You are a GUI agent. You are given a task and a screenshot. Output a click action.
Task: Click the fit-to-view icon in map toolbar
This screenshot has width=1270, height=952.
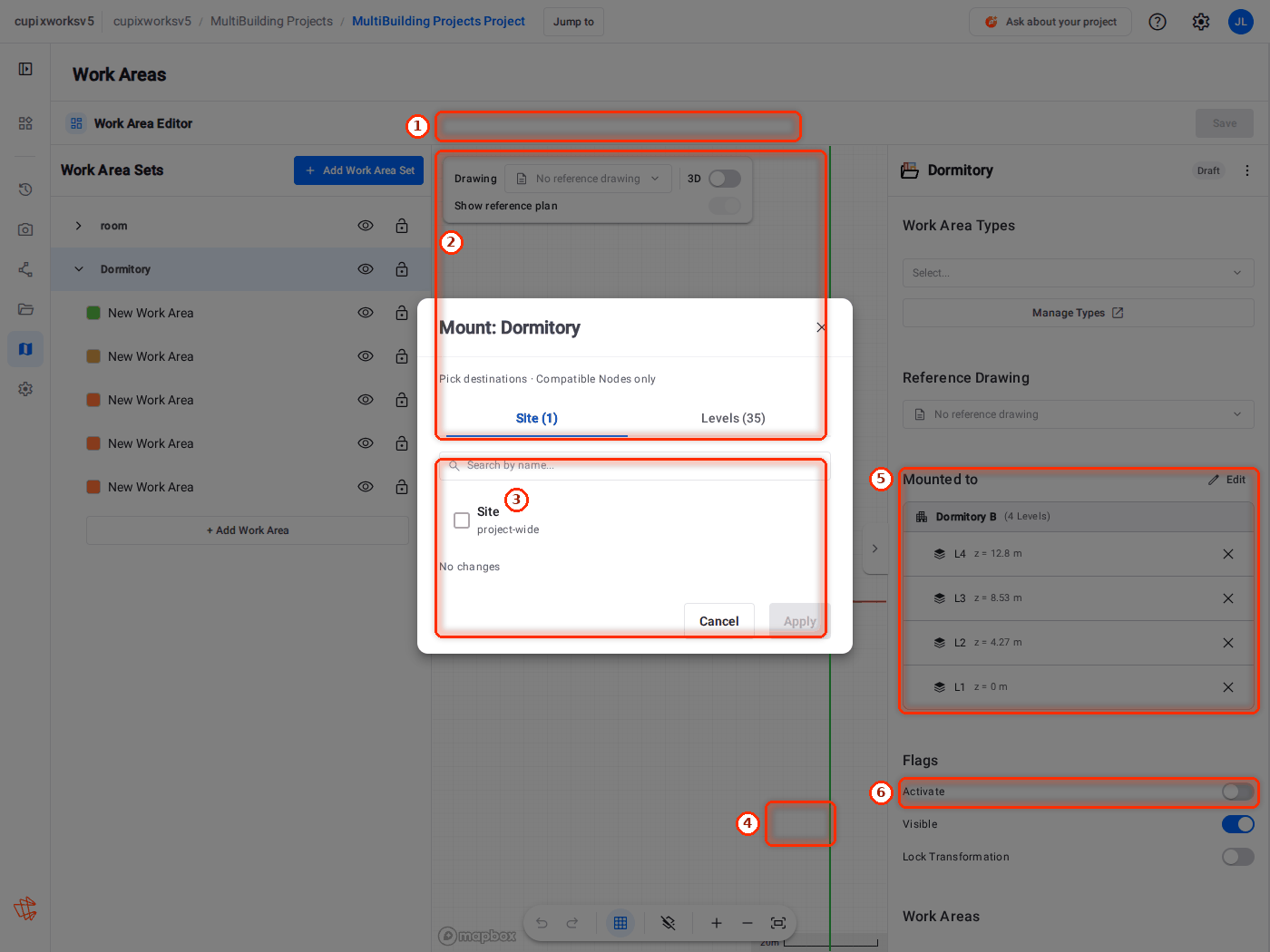[x=778, y=923]
